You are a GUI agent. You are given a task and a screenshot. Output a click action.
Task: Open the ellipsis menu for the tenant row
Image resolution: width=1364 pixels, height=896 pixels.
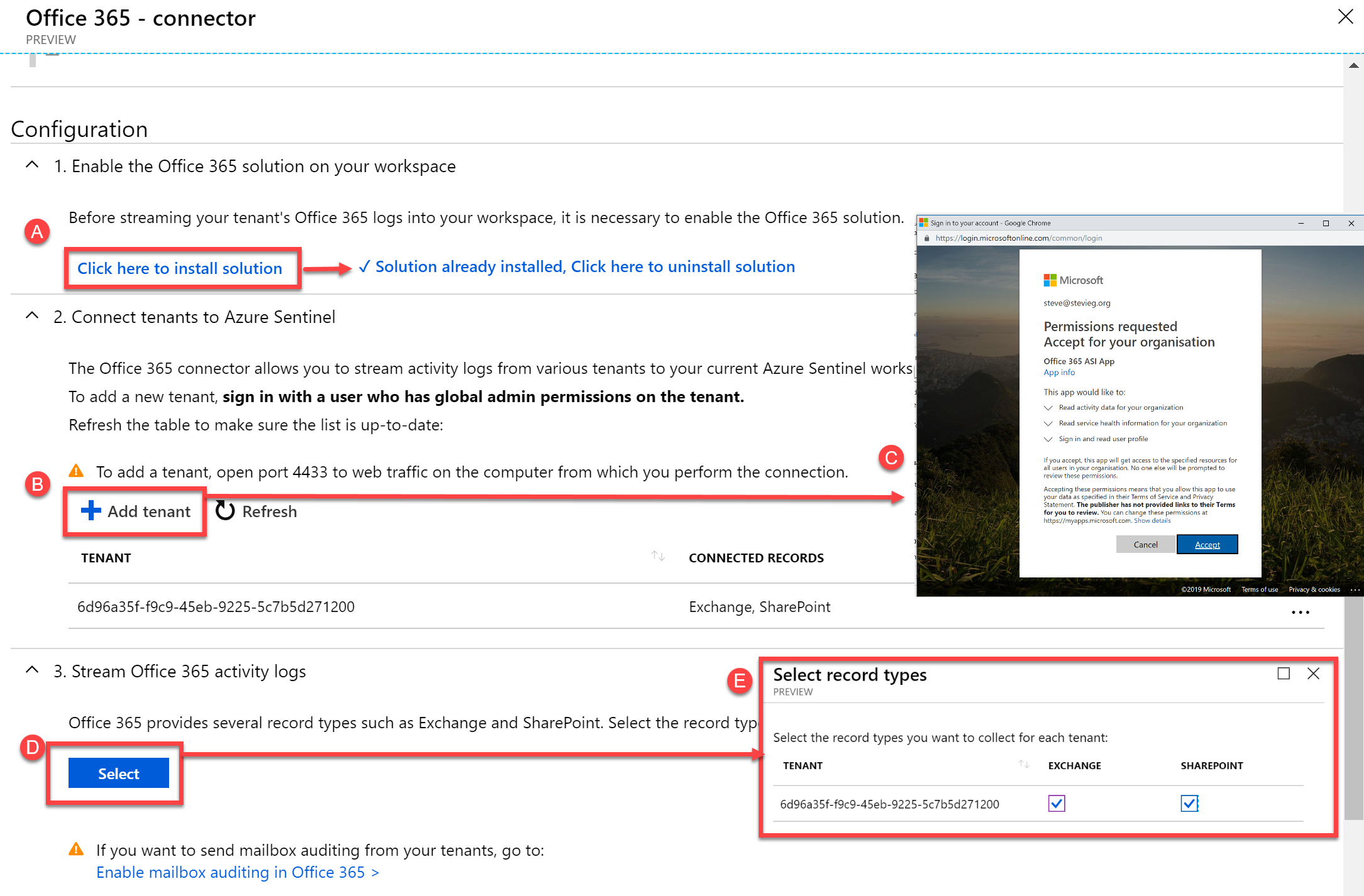pos(1300,612)
